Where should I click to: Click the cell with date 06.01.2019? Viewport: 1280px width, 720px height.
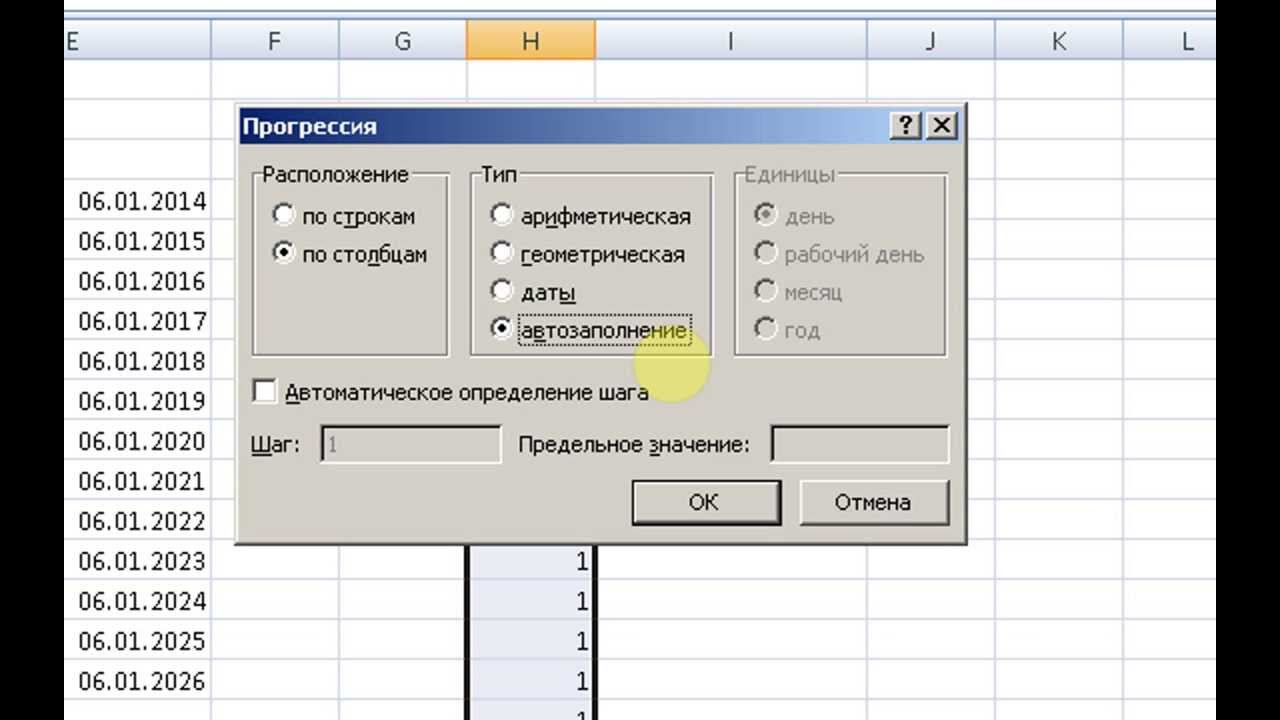tap(138, 401)
